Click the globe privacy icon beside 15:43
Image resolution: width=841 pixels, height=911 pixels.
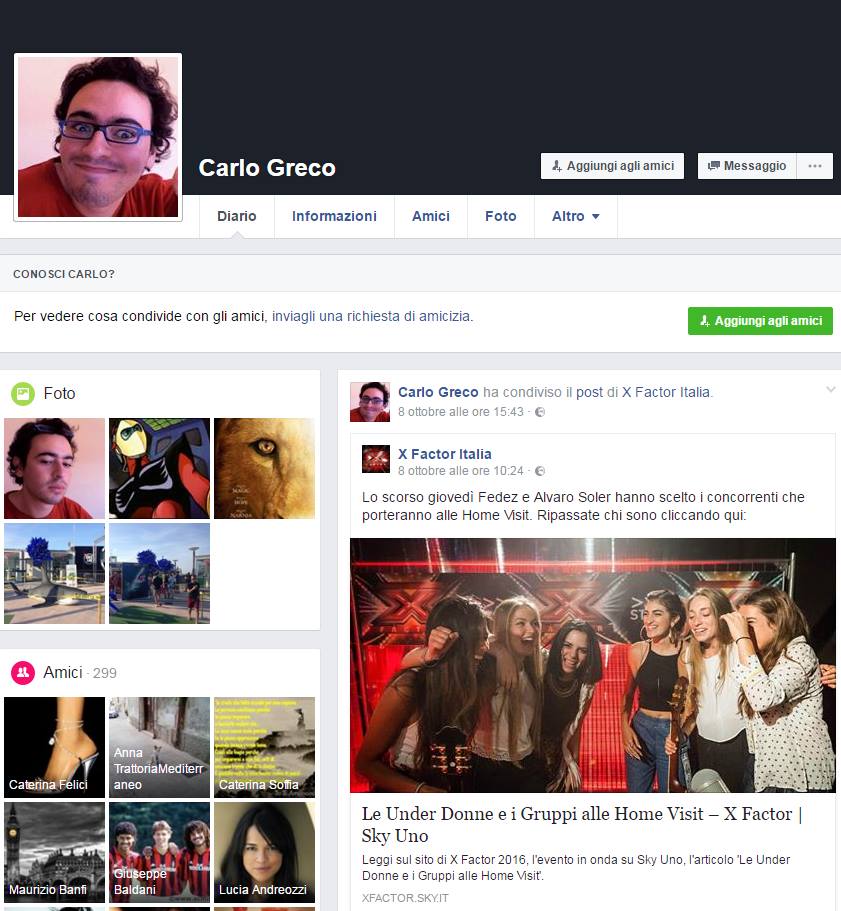click(540, 412)
